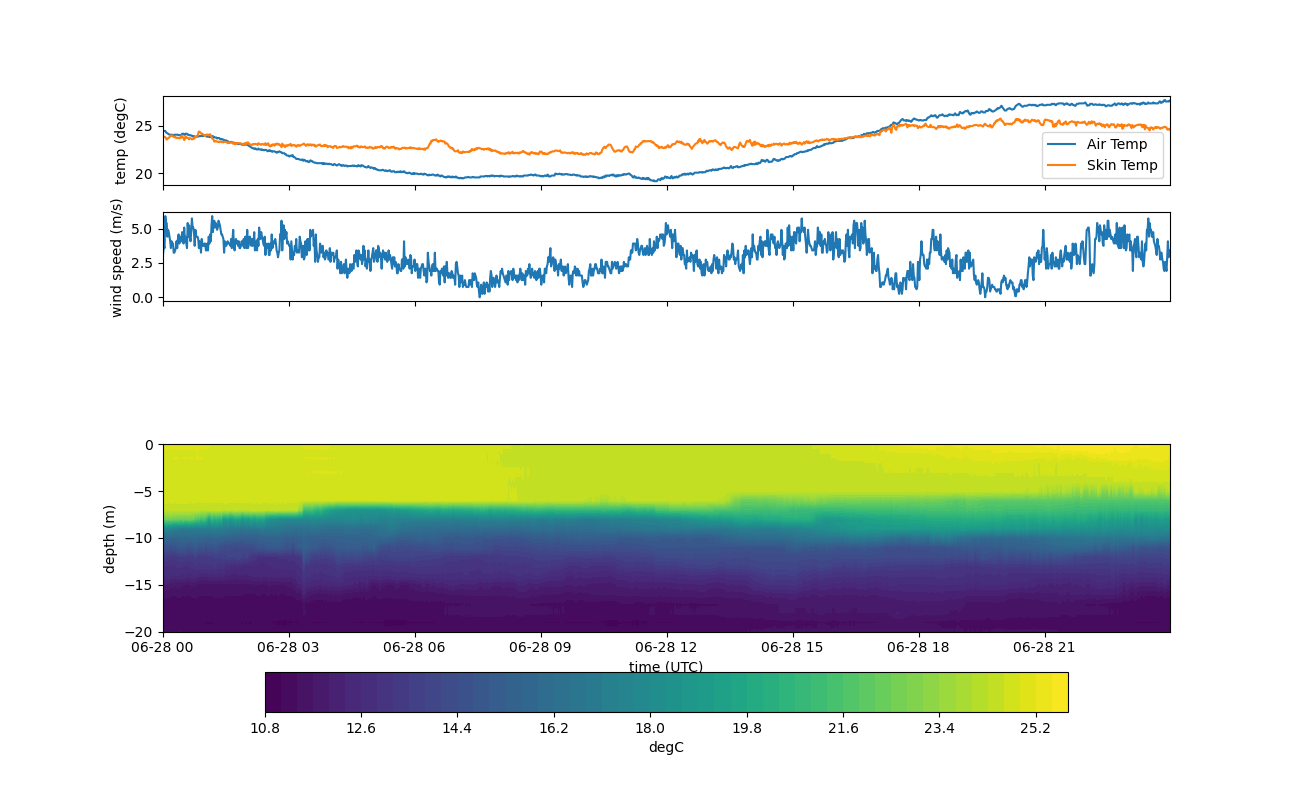Click the 10.8 colorbar tick label

(x=265, y=728)
